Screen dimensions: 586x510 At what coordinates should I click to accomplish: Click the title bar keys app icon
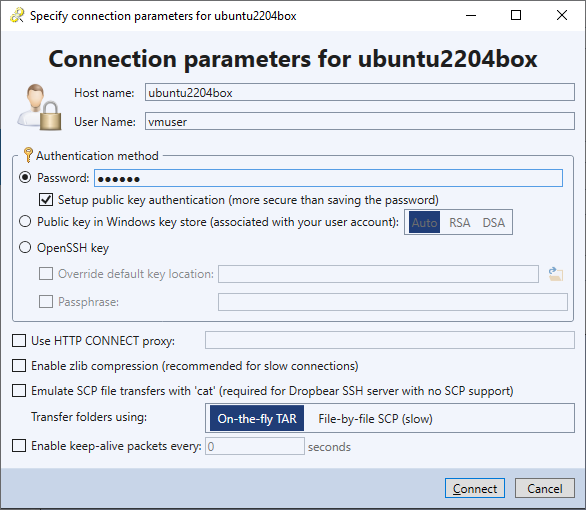[17, 15]
